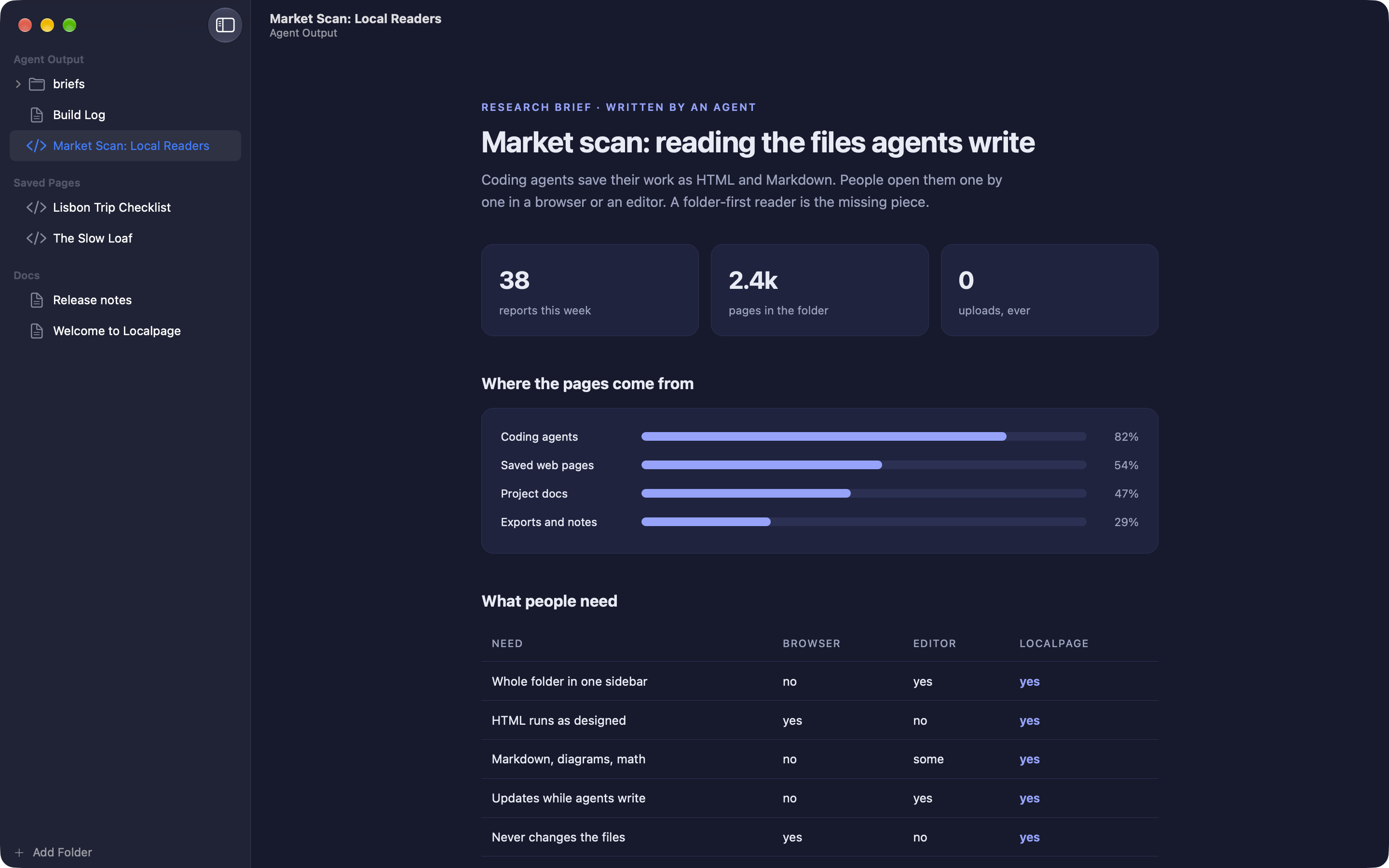Open Lisbon Trip Checklist page
Screen dimensions: 1389x868
(125, 207)
